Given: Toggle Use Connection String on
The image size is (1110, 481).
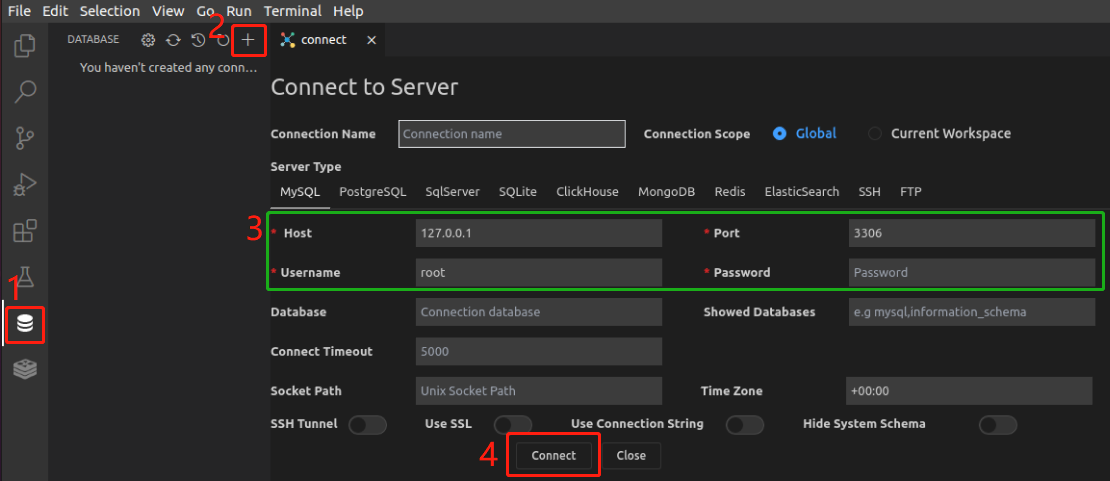Looking at the screenshot, I should tap(745, 425).
